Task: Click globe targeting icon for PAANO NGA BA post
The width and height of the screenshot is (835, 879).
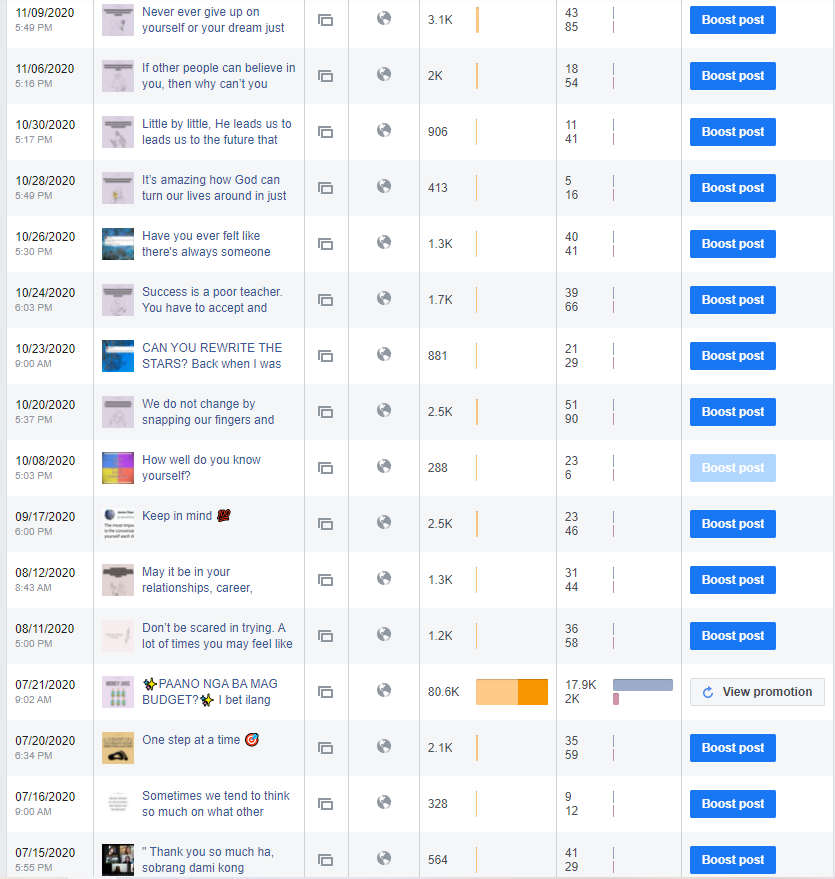Action: [x=383, y=691]
